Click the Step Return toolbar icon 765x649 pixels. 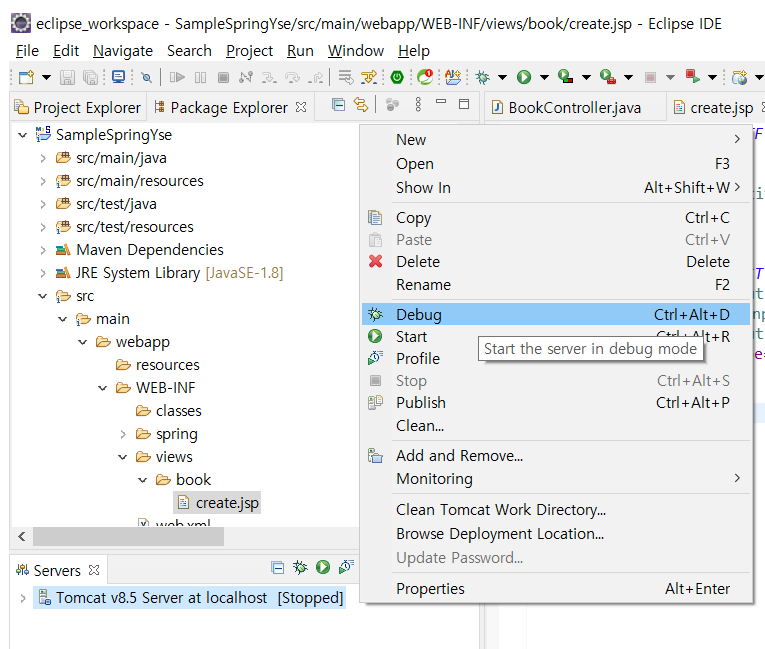(316, 77)
